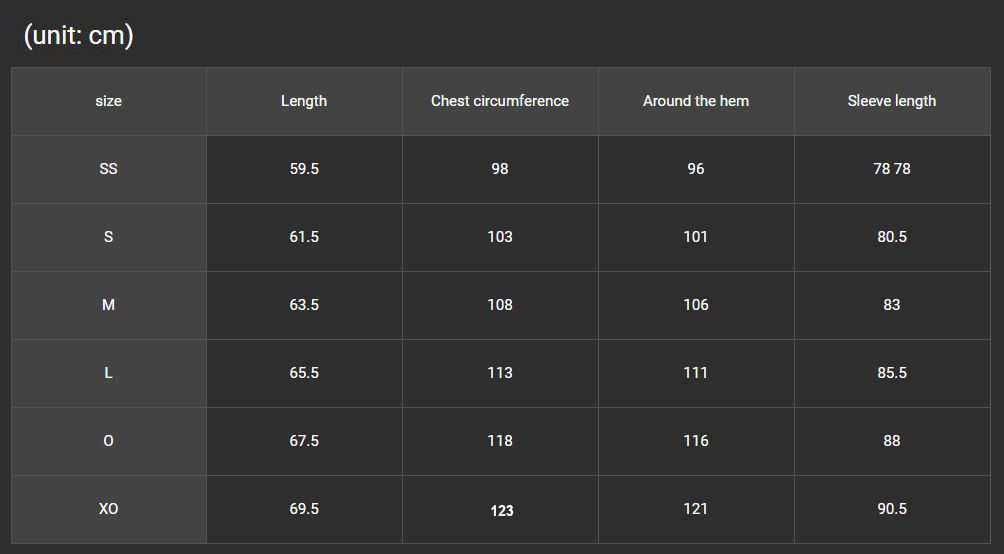The height and width of the screenshot is (554, 1004).
Task: Click the size column header
Action: 108,101
